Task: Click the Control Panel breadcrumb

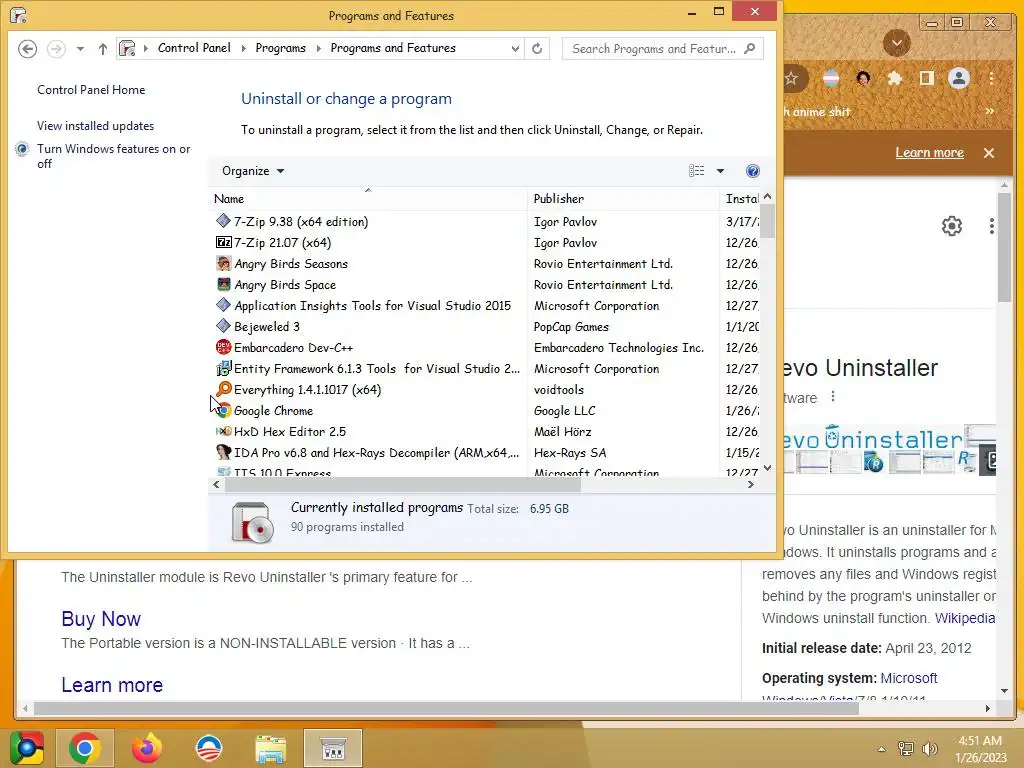Action: click(194, 48)
